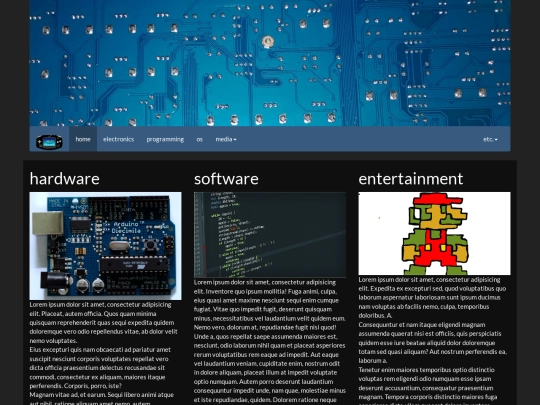This screenshot has width=540, height=405.
Task: Click the pixel Mario image
Action: coord(435,233)
